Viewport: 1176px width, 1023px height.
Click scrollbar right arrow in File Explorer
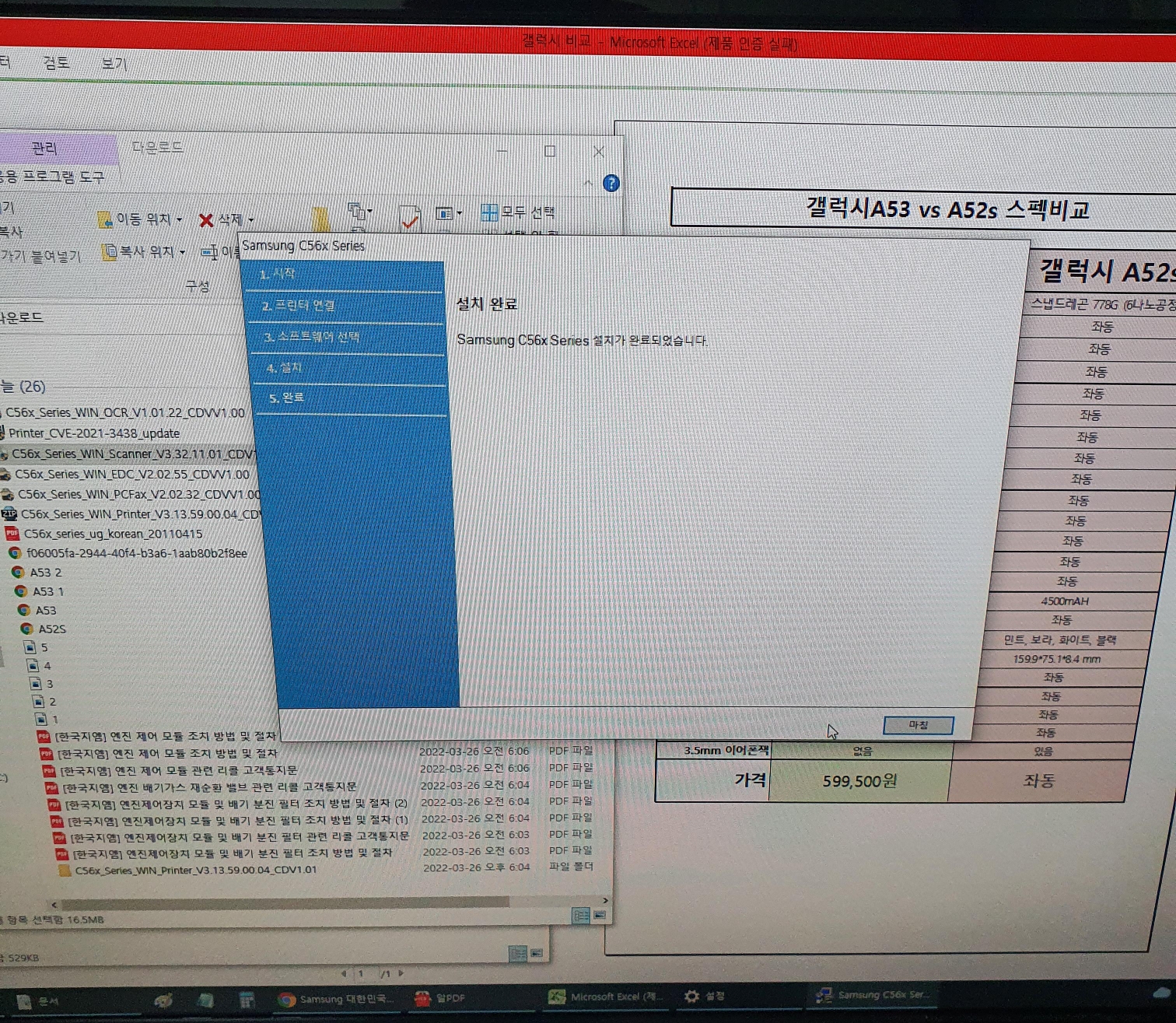(x=606, y=901)
